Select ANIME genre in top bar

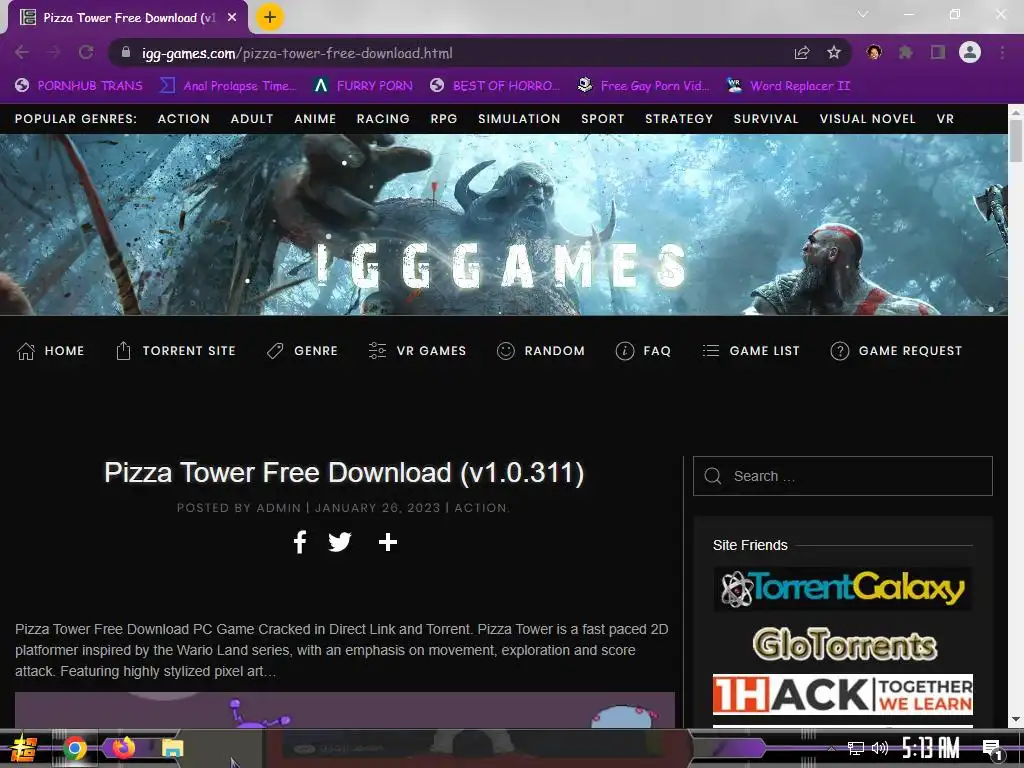tap(315, 119)
